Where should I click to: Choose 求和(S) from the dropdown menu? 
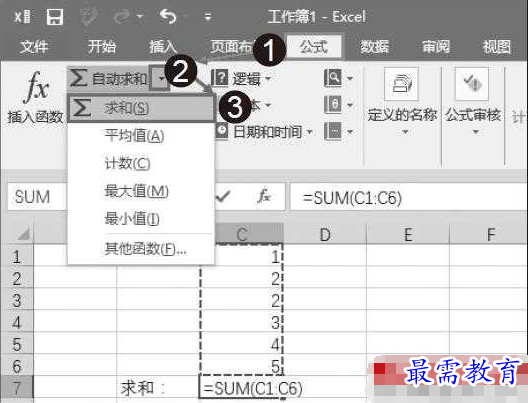click(141, 108)
